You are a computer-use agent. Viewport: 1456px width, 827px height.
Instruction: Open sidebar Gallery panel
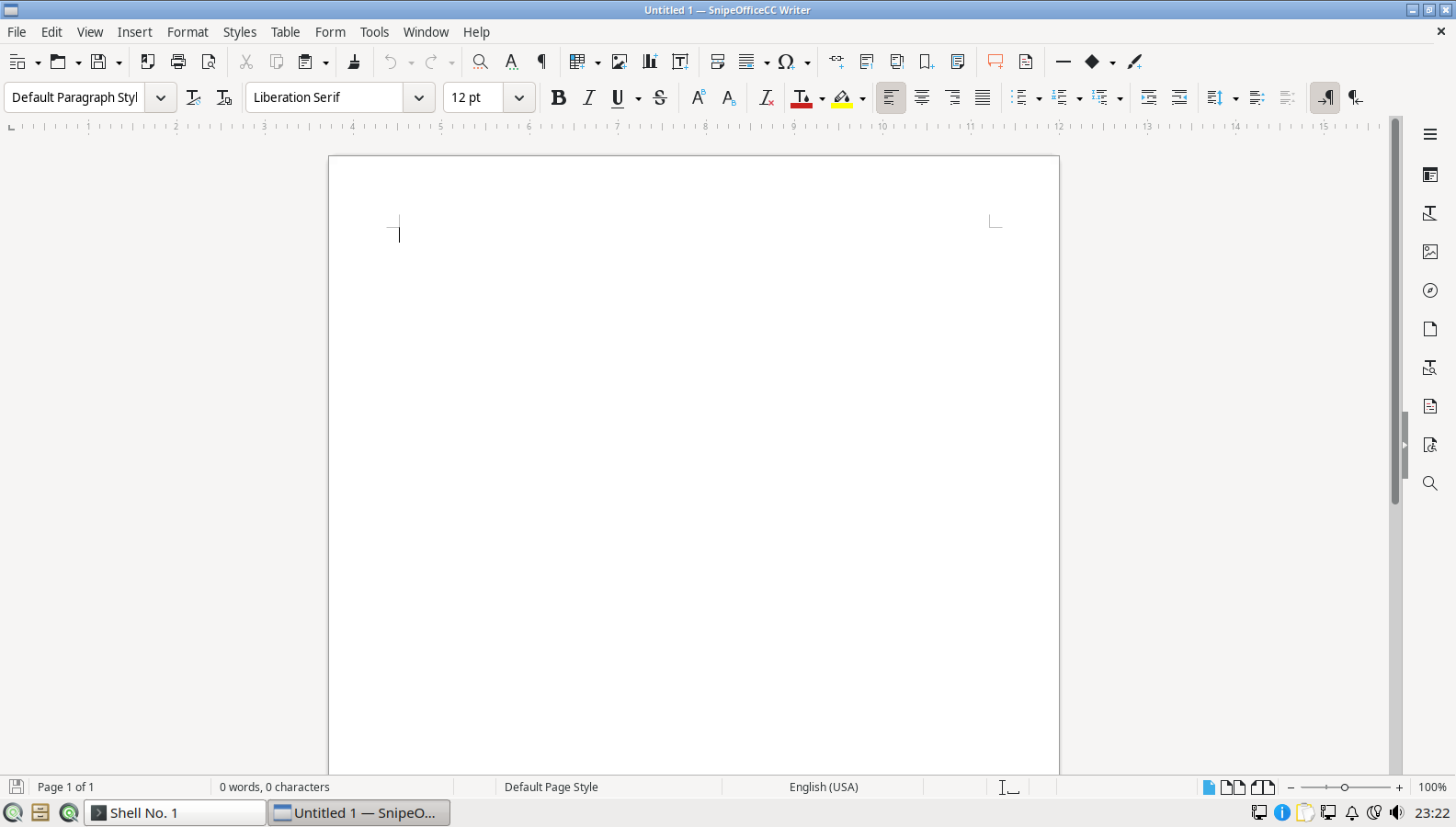tap(1430, 252)
